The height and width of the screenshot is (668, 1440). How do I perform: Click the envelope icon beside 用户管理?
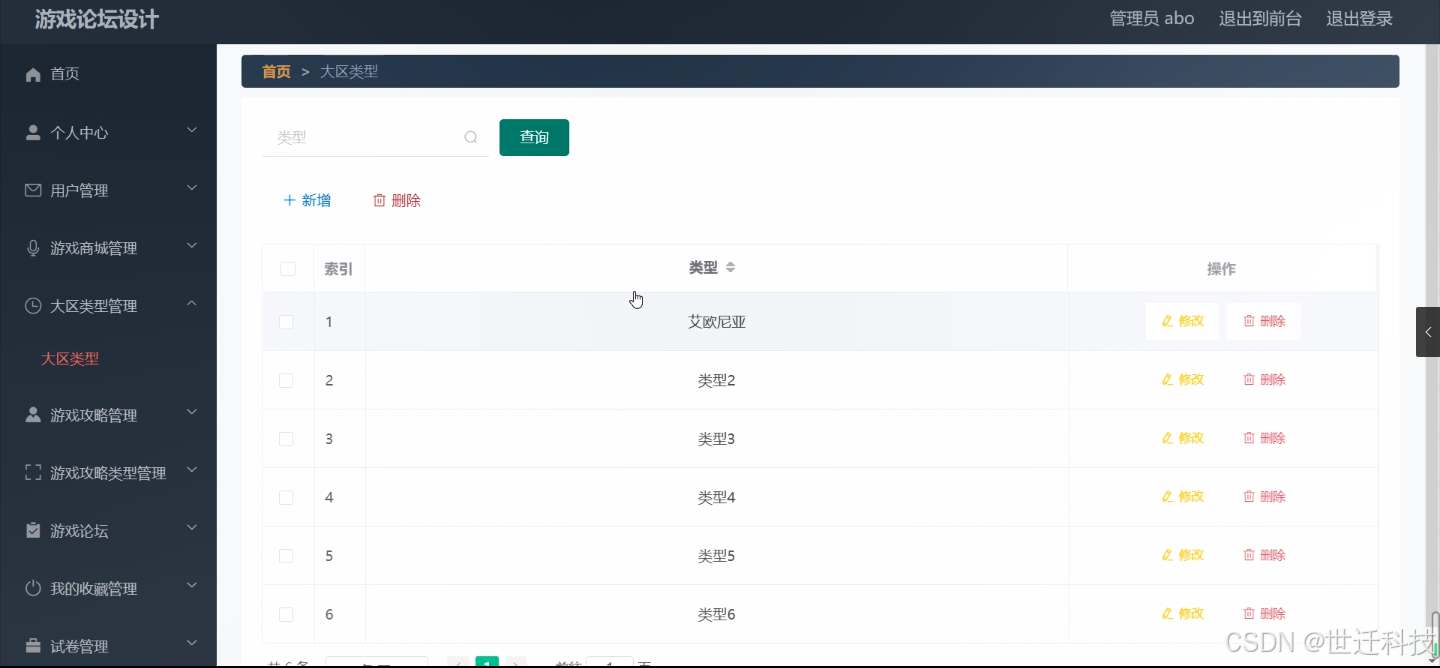click(x=33, y=190)
